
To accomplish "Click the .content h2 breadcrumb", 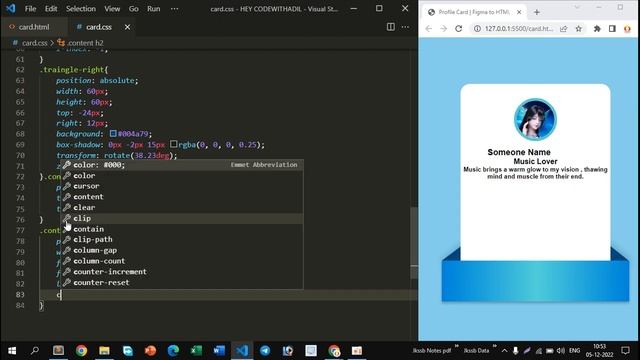I will [85, 43].
